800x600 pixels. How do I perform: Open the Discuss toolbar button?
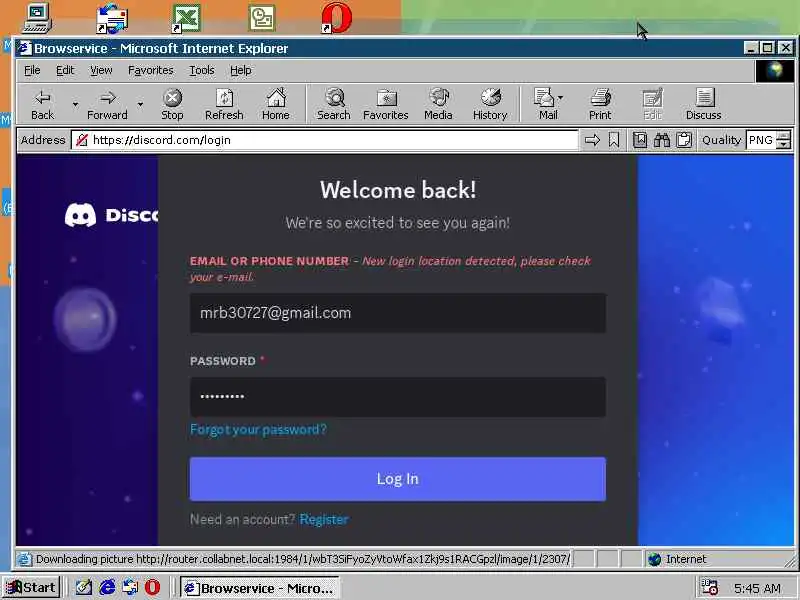point(704,105)
